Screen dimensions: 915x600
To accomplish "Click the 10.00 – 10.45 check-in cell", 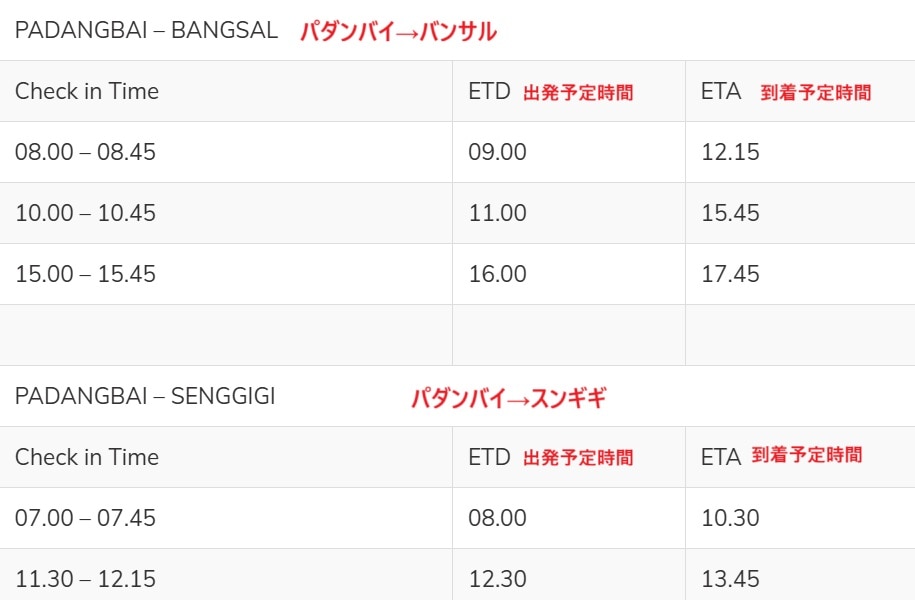I will pyautogui.click(x=86, y=213).
